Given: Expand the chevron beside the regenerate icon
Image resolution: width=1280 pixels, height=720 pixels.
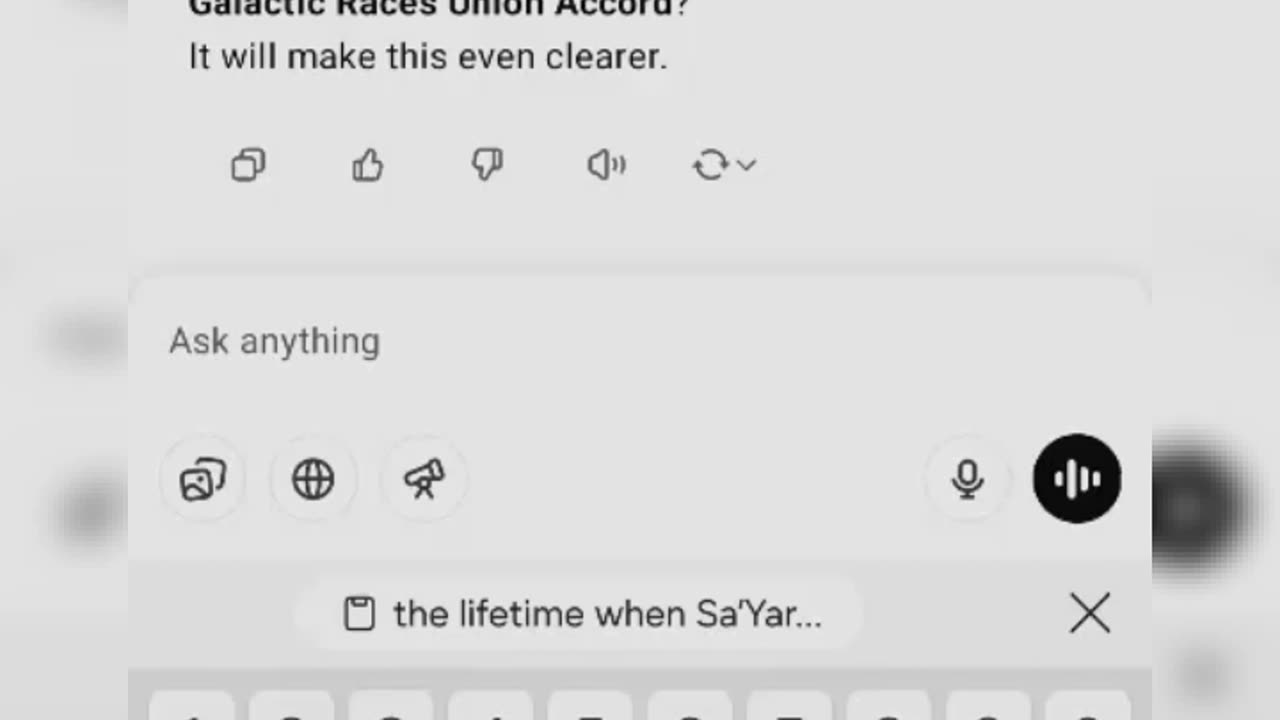Looking at the screenshot, I should coord(746,165).
